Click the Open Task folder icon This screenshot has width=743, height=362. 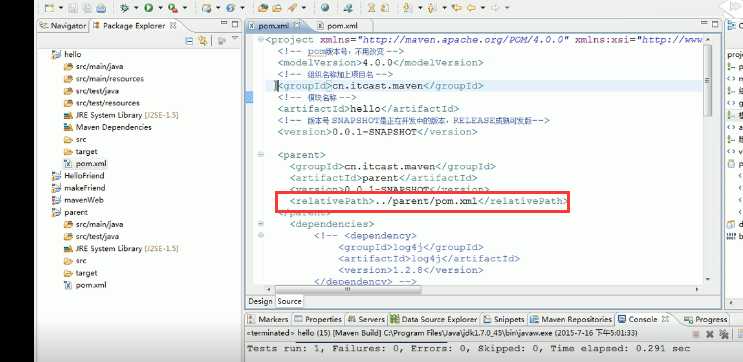point(277,8)
